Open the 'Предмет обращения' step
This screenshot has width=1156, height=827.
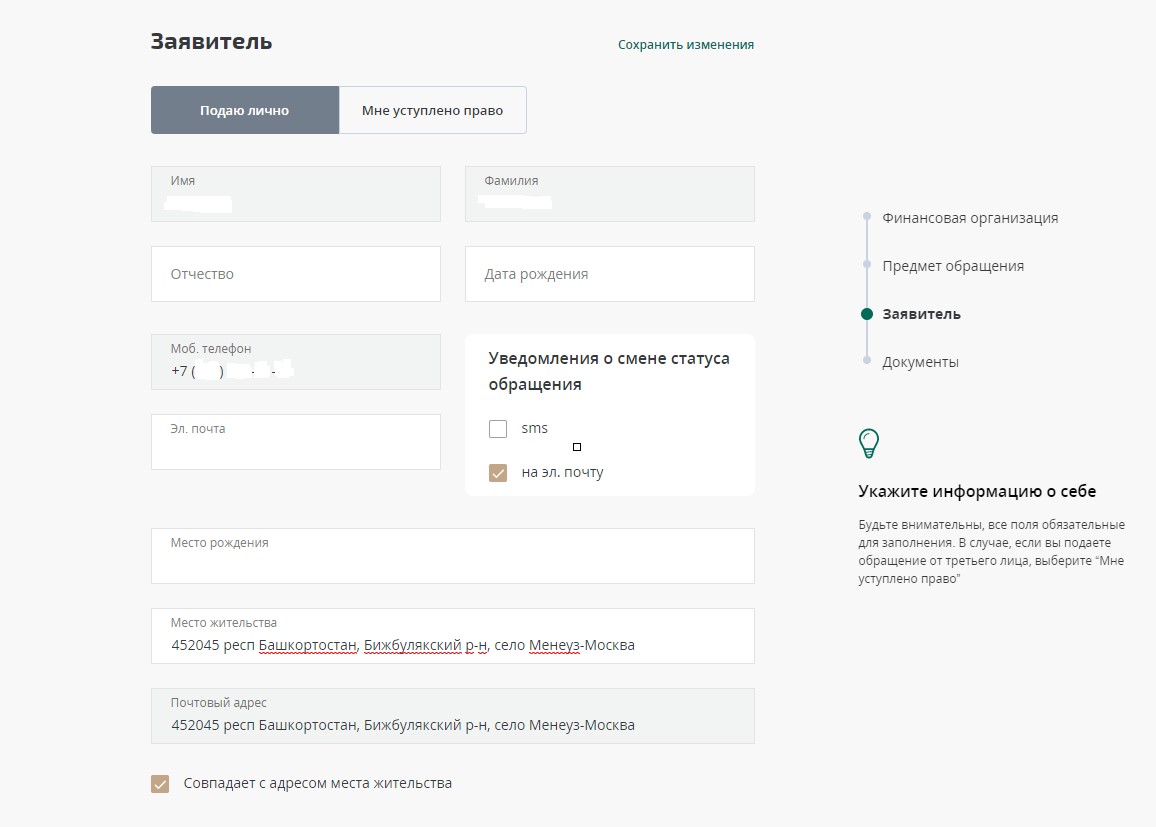pyautogui.click(x=952, y=266)
